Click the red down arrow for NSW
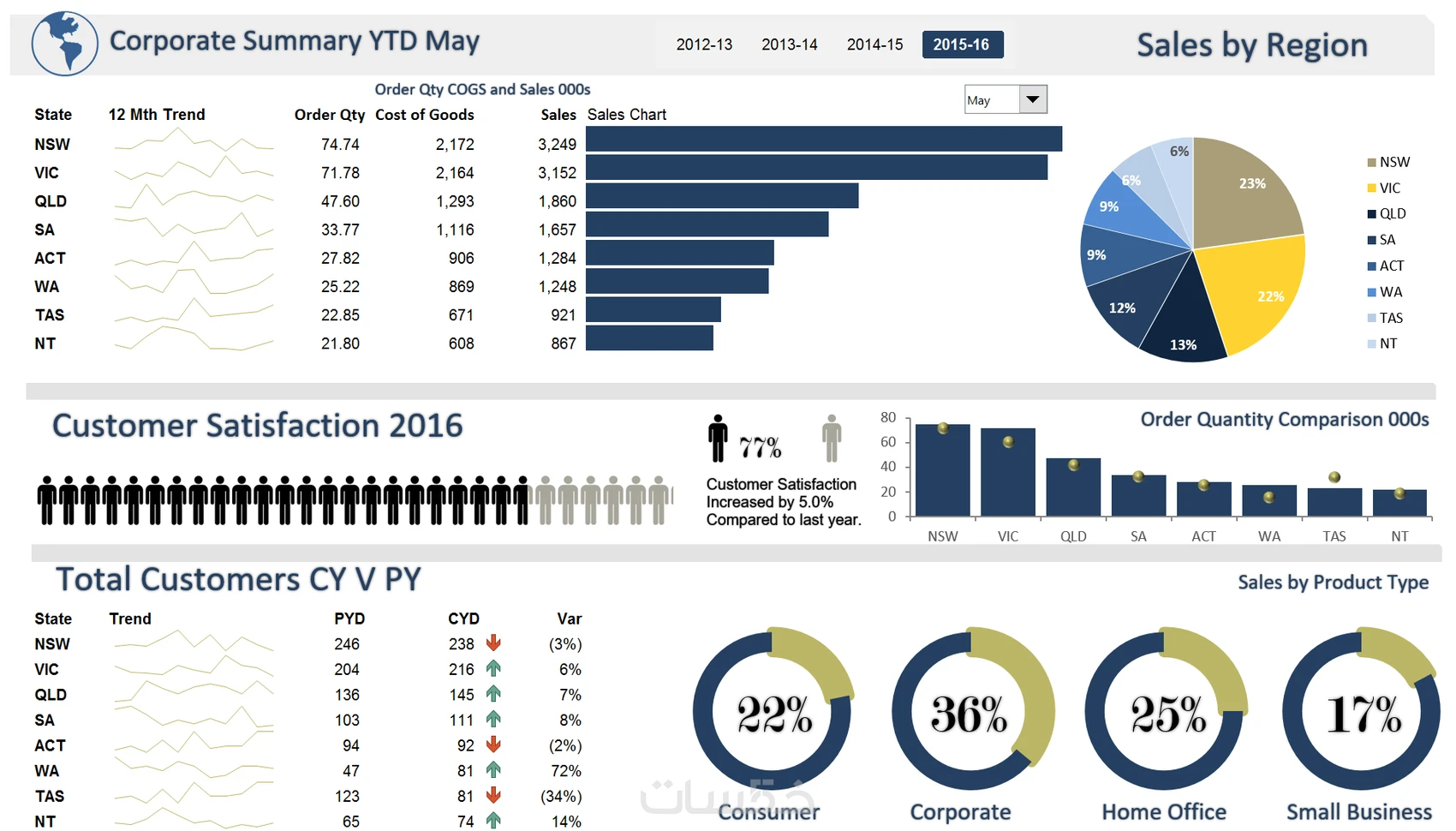The image size is (1456, 831). 493,643
